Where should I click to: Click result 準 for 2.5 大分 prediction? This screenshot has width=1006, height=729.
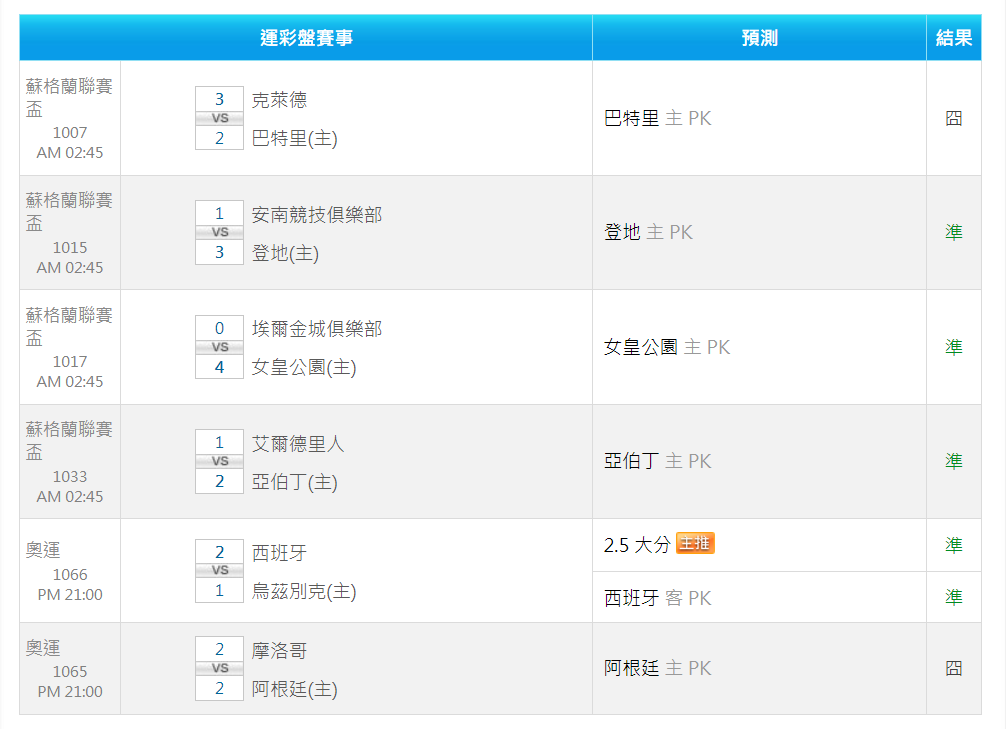pos(953,545)
